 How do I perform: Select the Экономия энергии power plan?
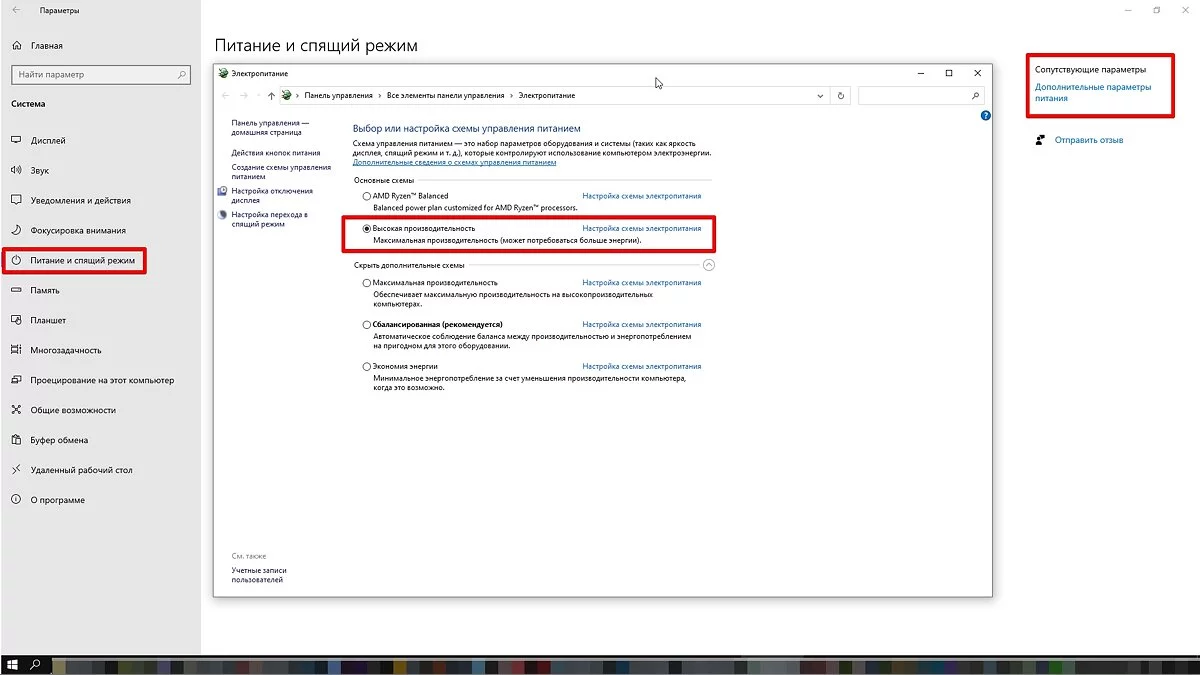pos(367,367)
